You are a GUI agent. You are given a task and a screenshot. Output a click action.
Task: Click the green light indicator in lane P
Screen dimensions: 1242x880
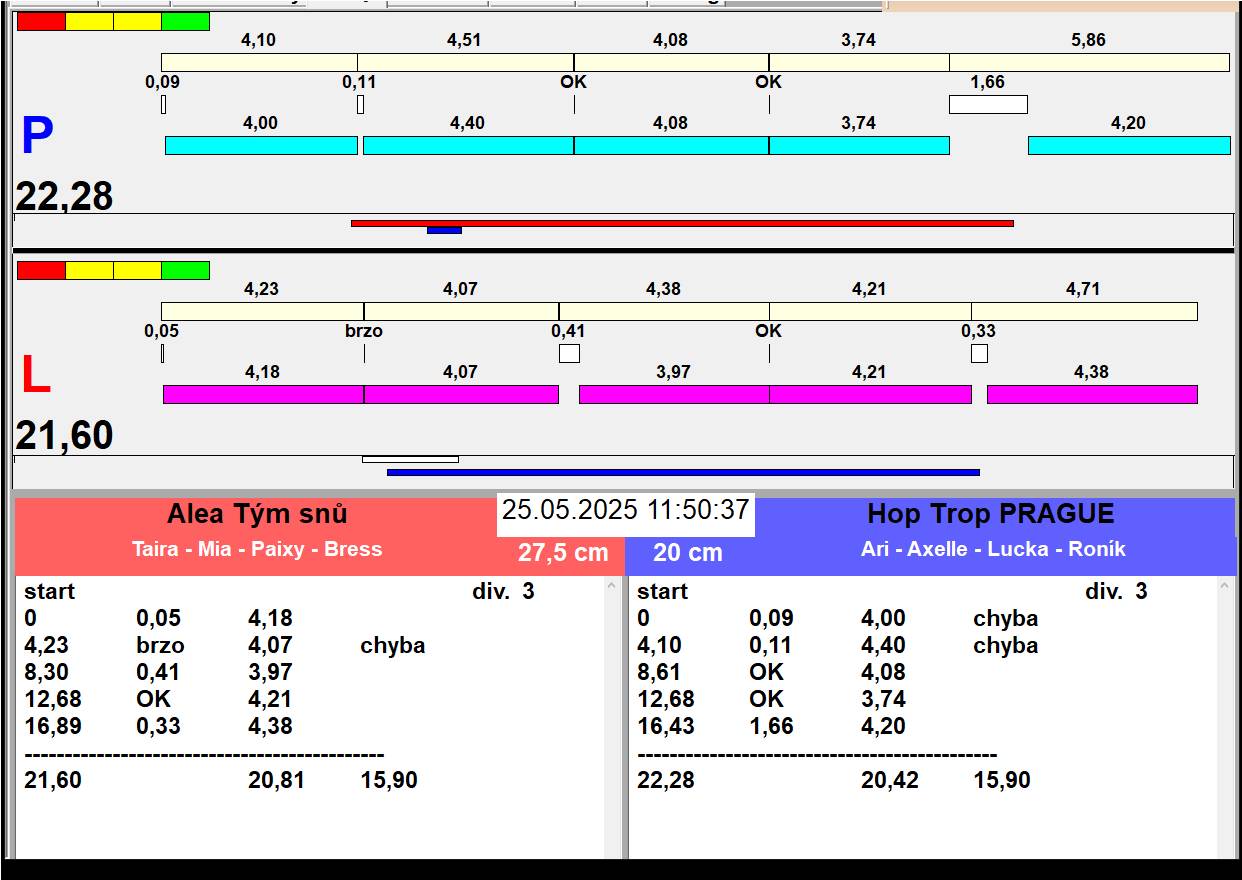(x=186, y=21)
